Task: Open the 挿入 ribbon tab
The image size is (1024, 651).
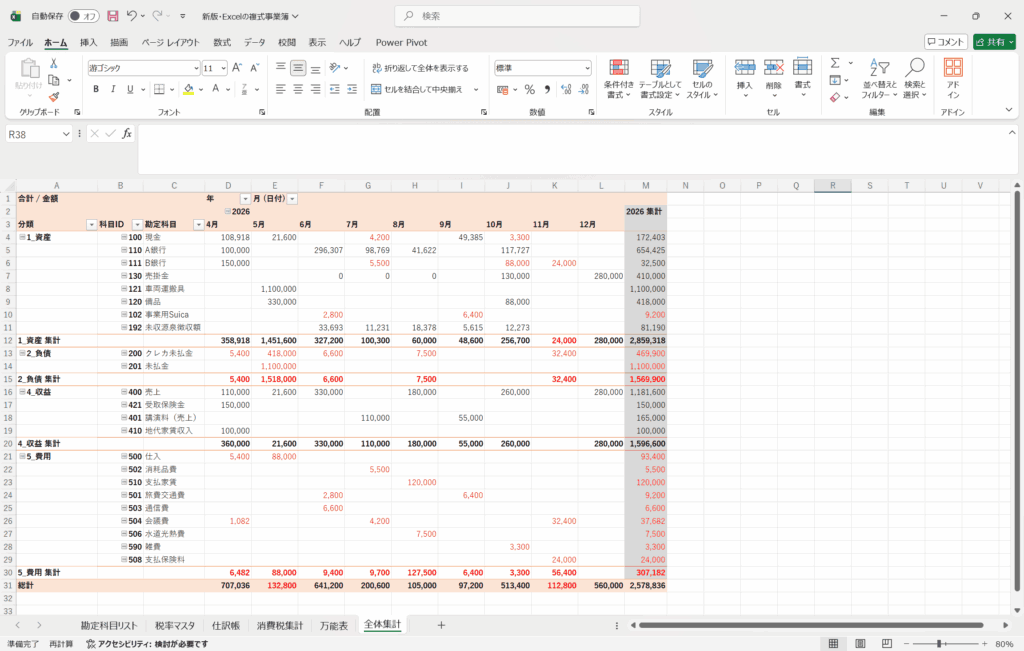Action: [x=88, y=42]
